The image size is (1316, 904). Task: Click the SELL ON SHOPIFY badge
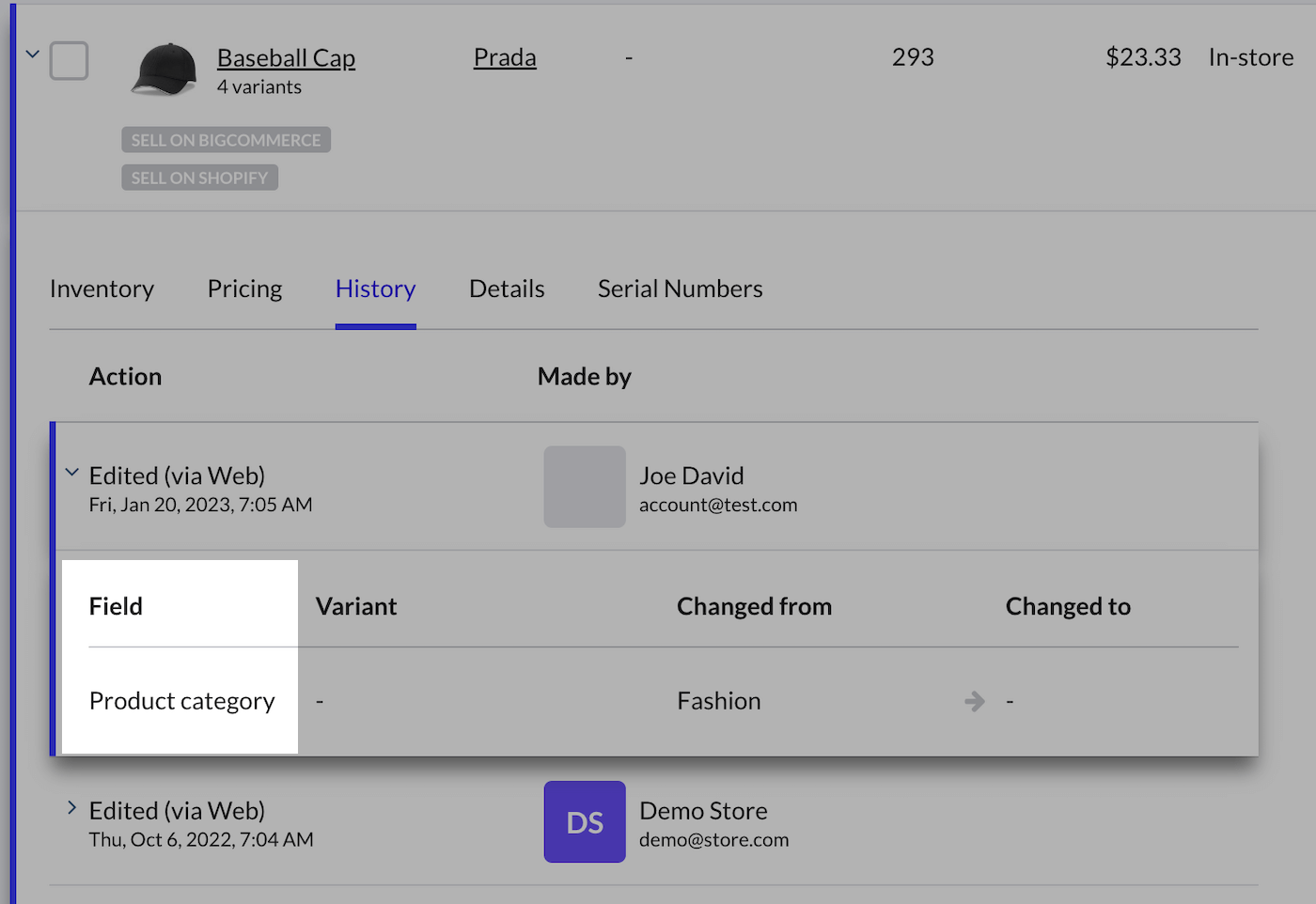(x=199, y=178)
